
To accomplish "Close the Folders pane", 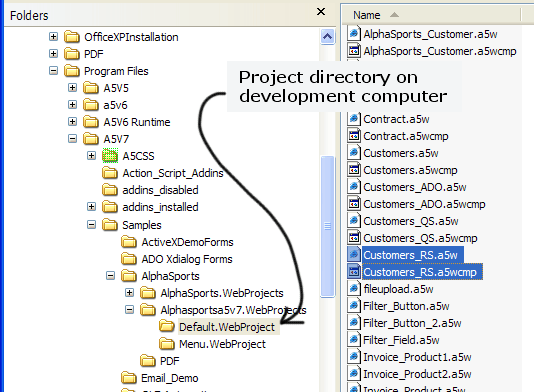I will (321, 12).
